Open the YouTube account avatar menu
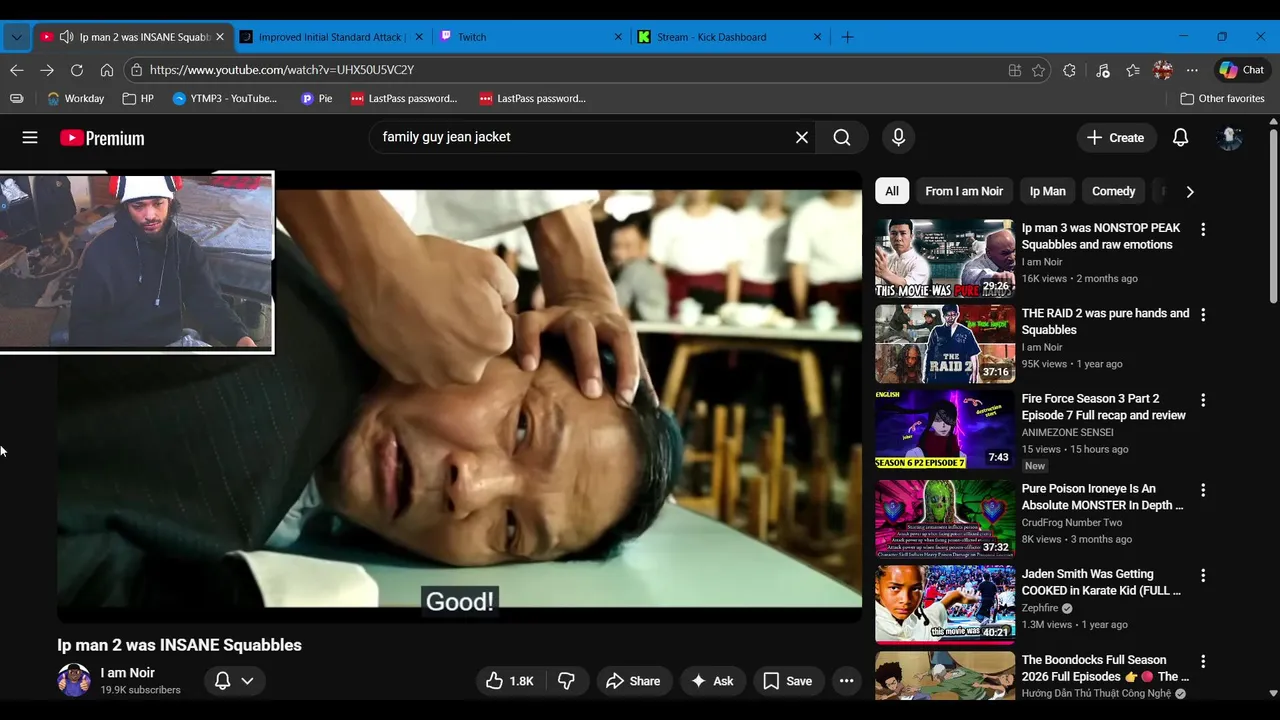The image size is (1280, 720). 1230,138
